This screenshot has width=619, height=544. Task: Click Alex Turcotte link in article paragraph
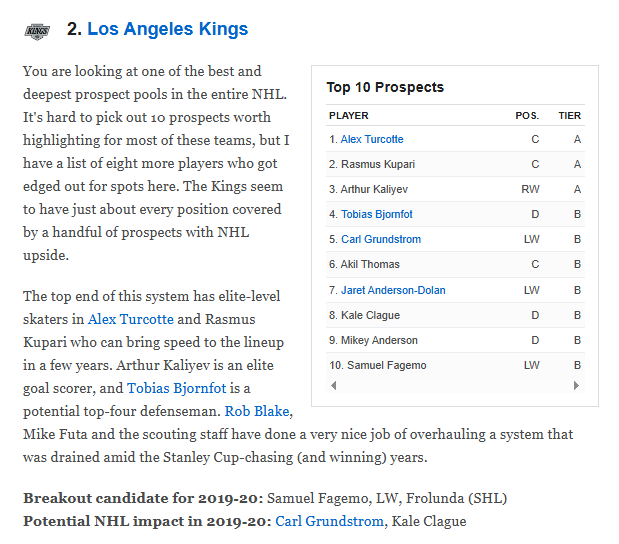point(130,319)
